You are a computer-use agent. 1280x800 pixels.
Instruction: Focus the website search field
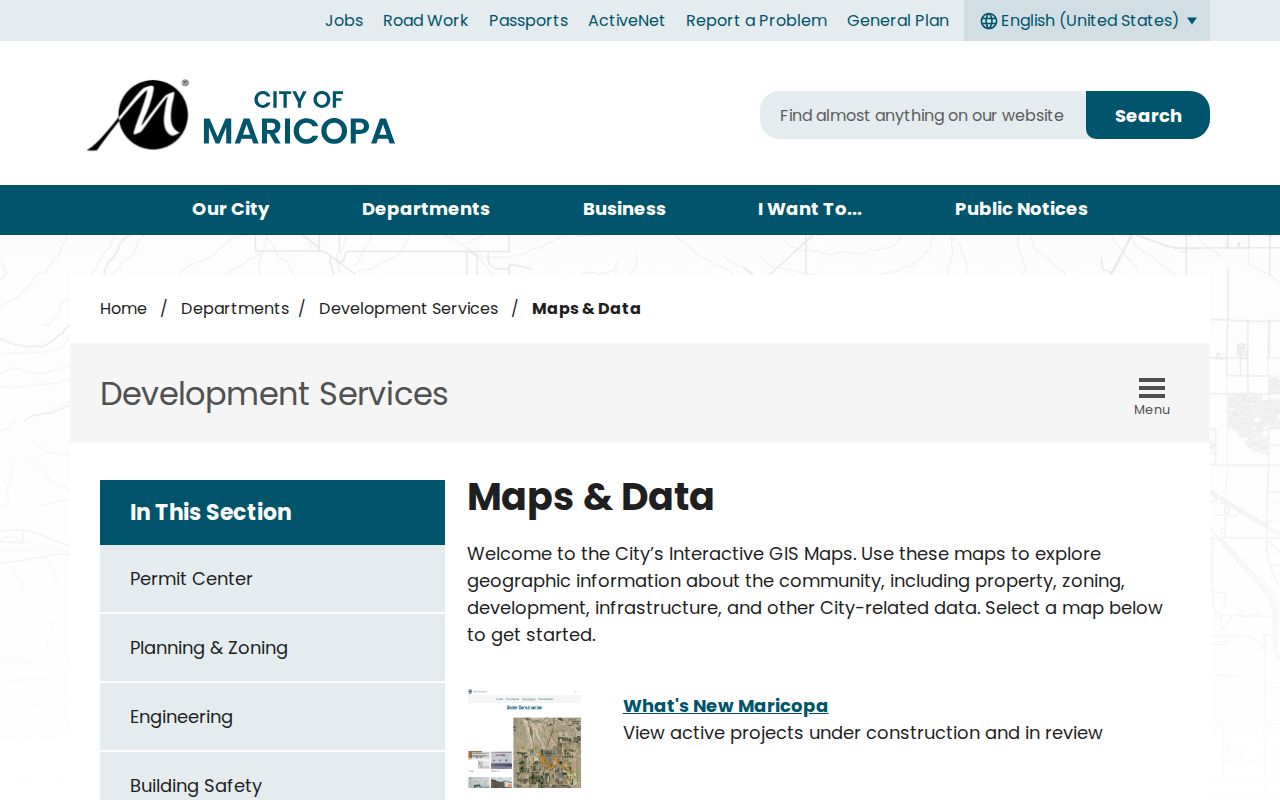coord(923,115)
